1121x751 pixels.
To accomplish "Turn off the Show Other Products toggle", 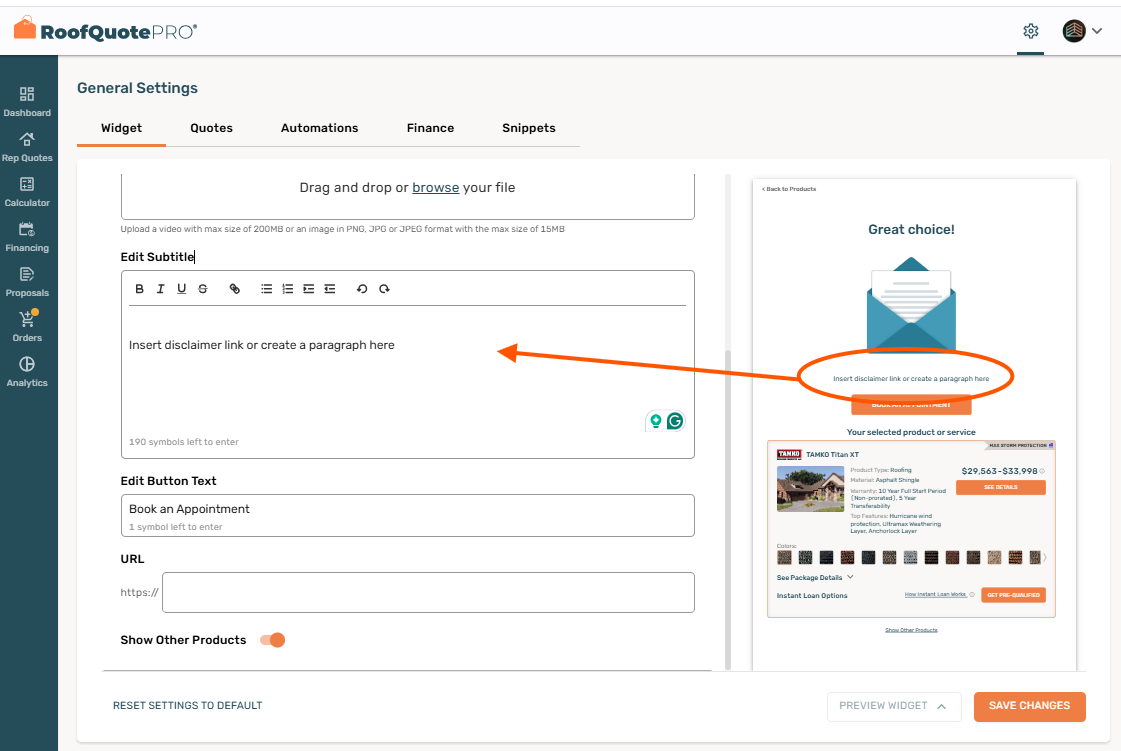I will 272,640.
